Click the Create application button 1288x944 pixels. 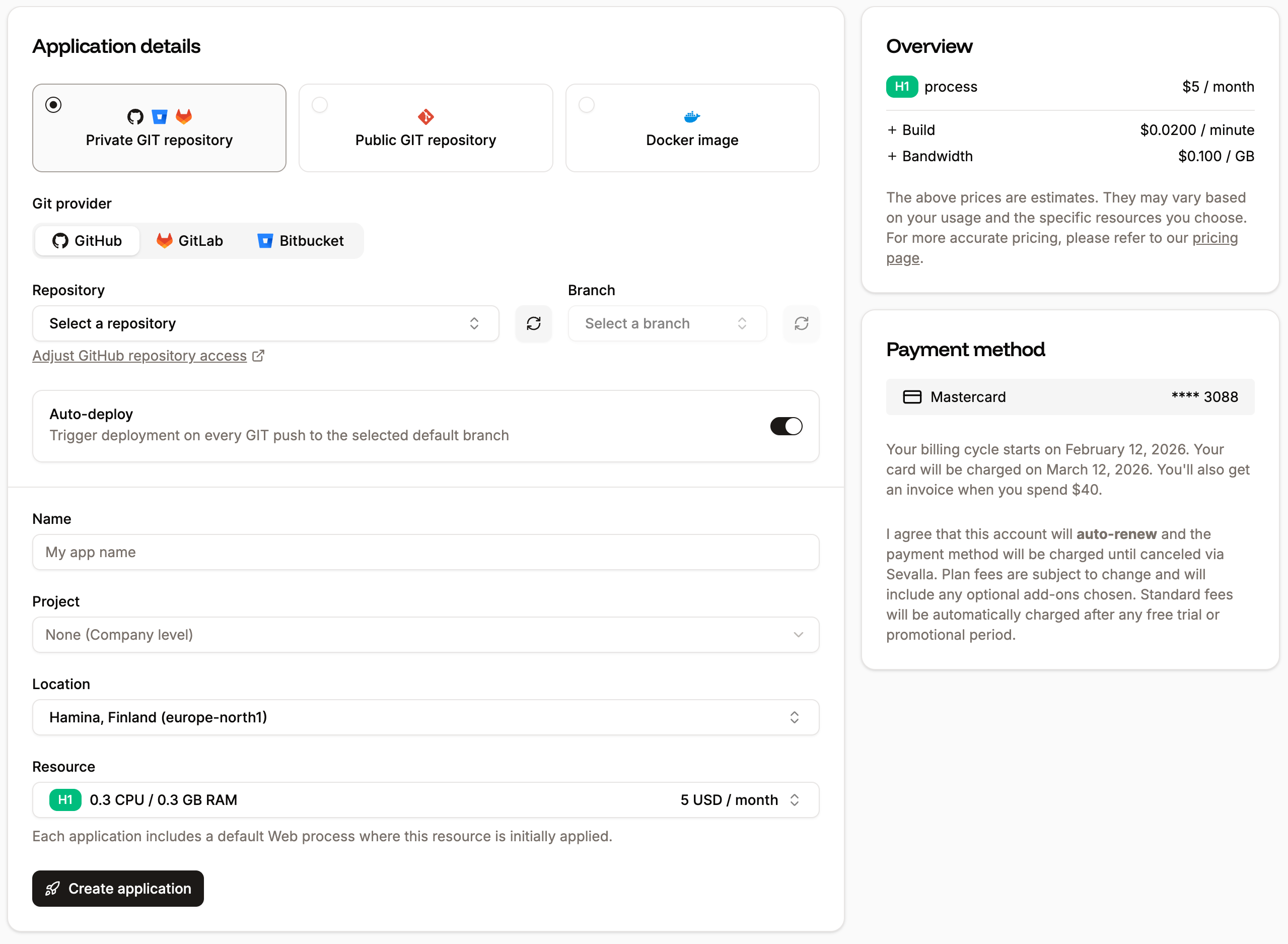point(118,889)
